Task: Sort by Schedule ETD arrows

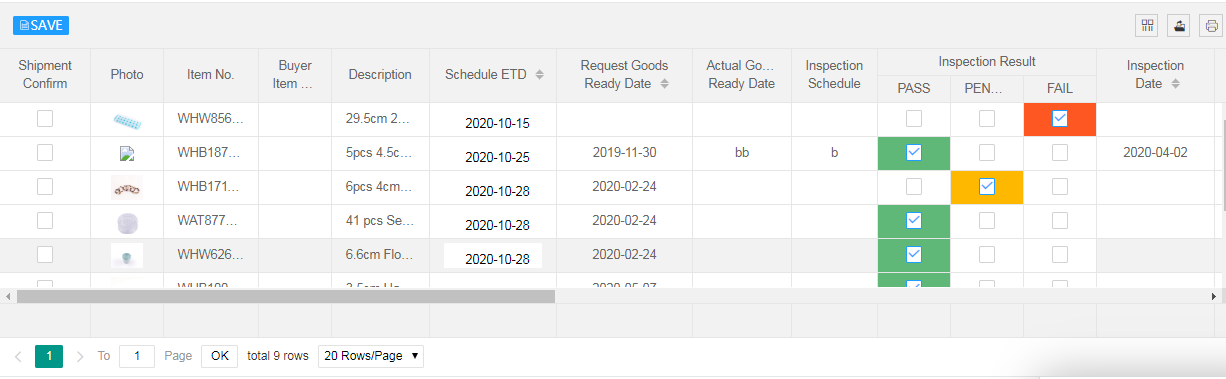Action: click(540, 75)
